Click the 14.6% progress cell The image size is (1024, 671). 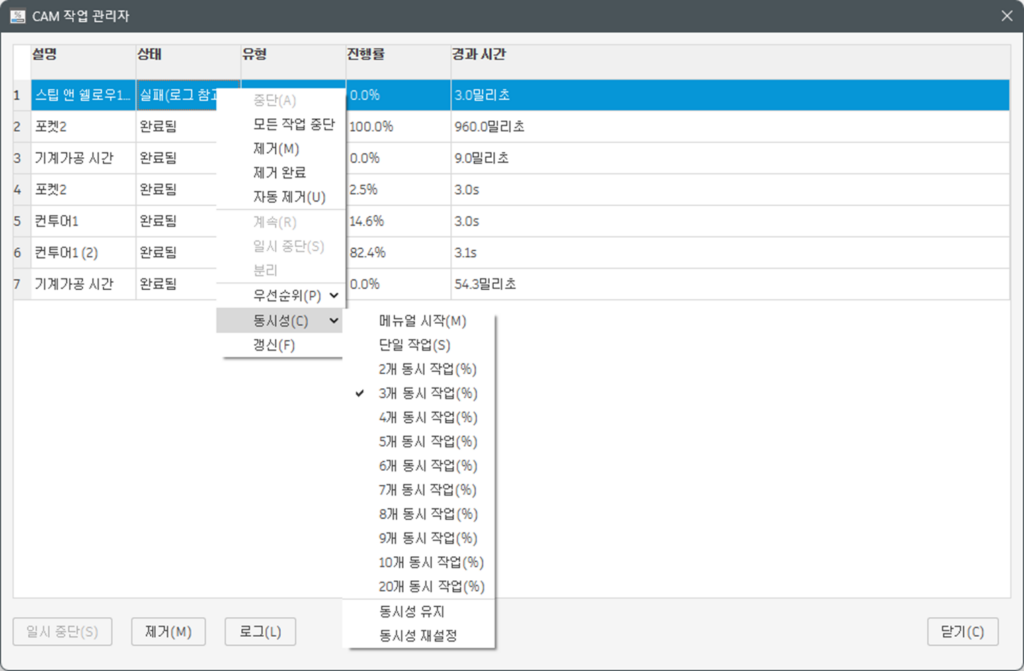point(398,221)
